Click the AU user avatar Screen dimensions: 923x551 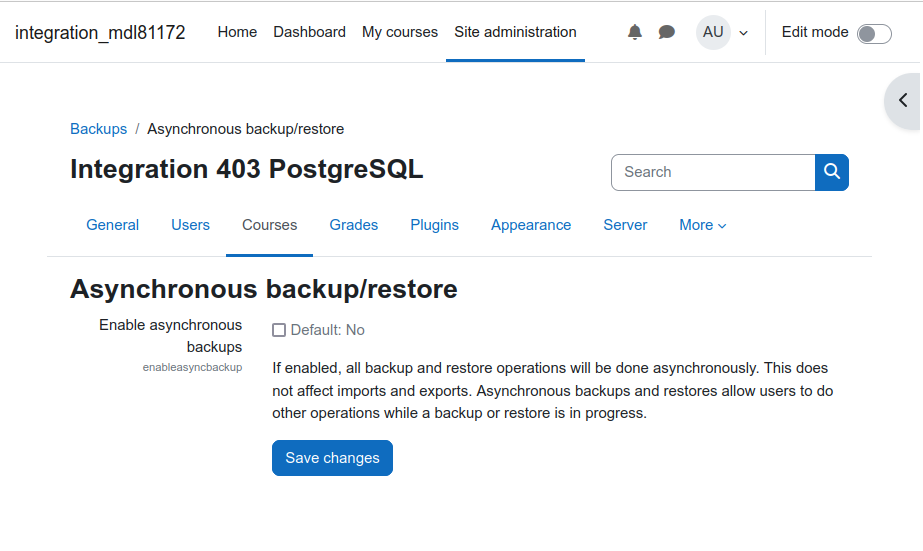[713, 32]
